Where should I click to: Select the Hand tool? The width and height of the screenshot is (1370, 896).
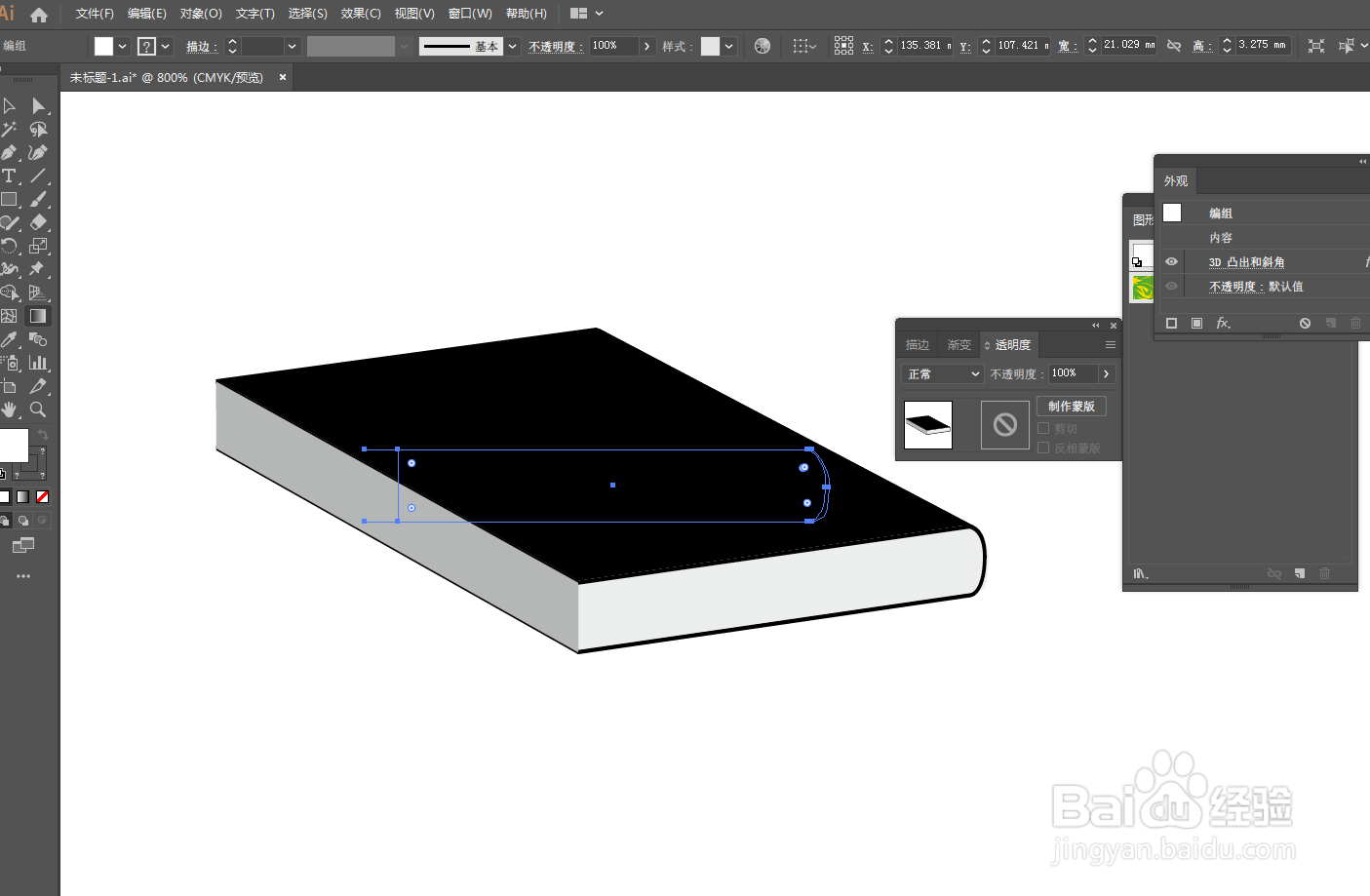pyautogui.click(x=10, y=409)
